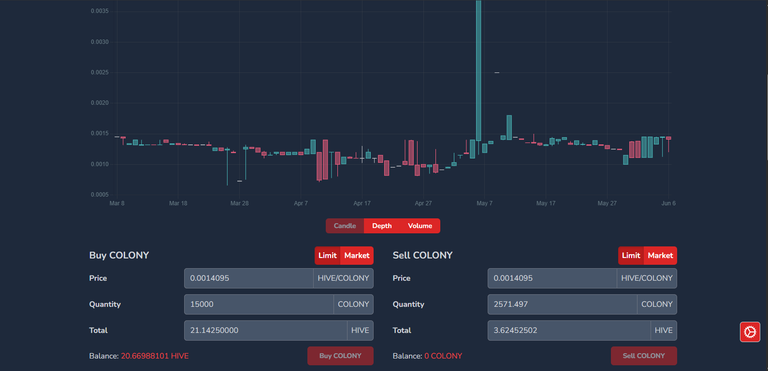Screen dimensions: 768x371
Task: Click the Buy COLONY quantity field showing 15000
Action: [x=259, y=304]
